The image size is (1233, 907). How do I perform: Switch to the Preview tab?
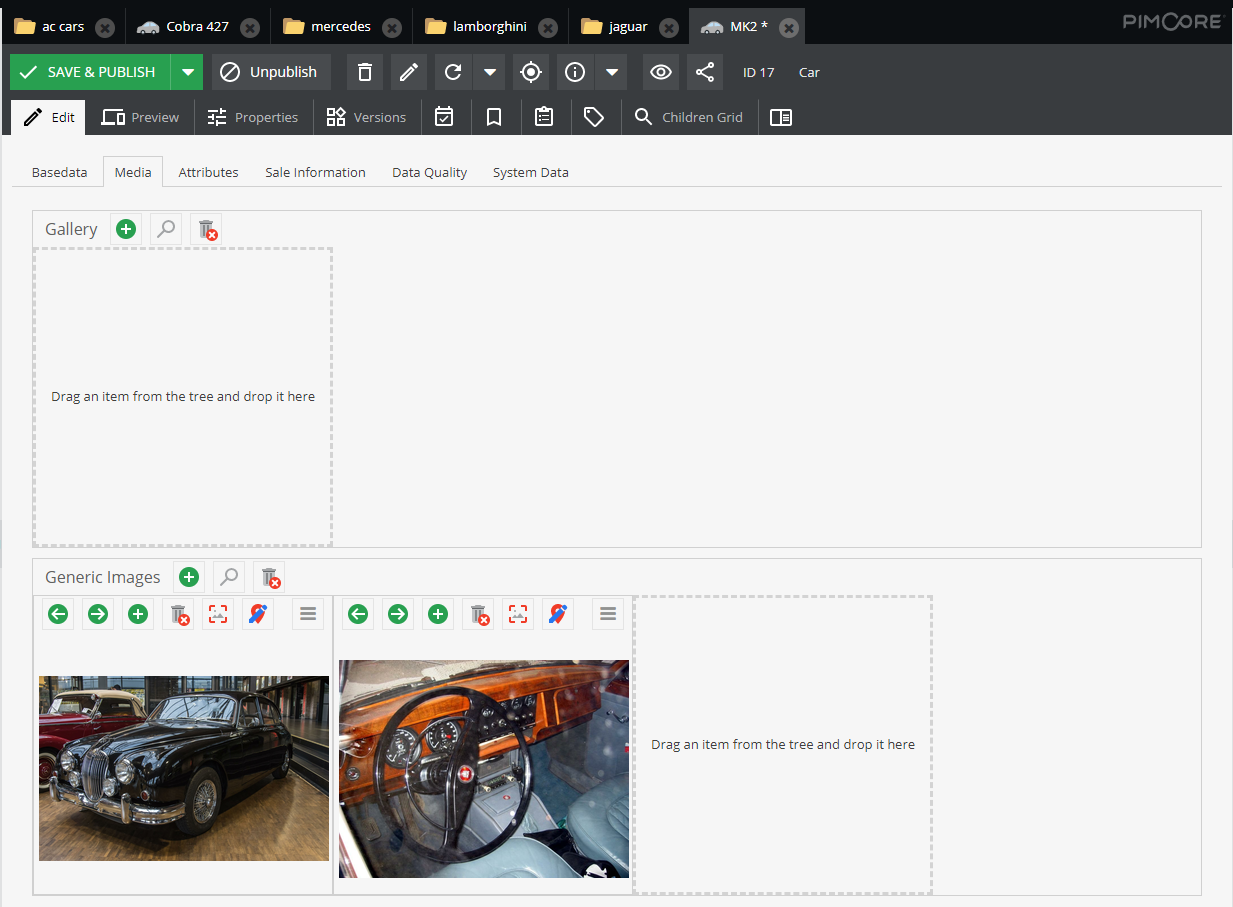[140, 117]
